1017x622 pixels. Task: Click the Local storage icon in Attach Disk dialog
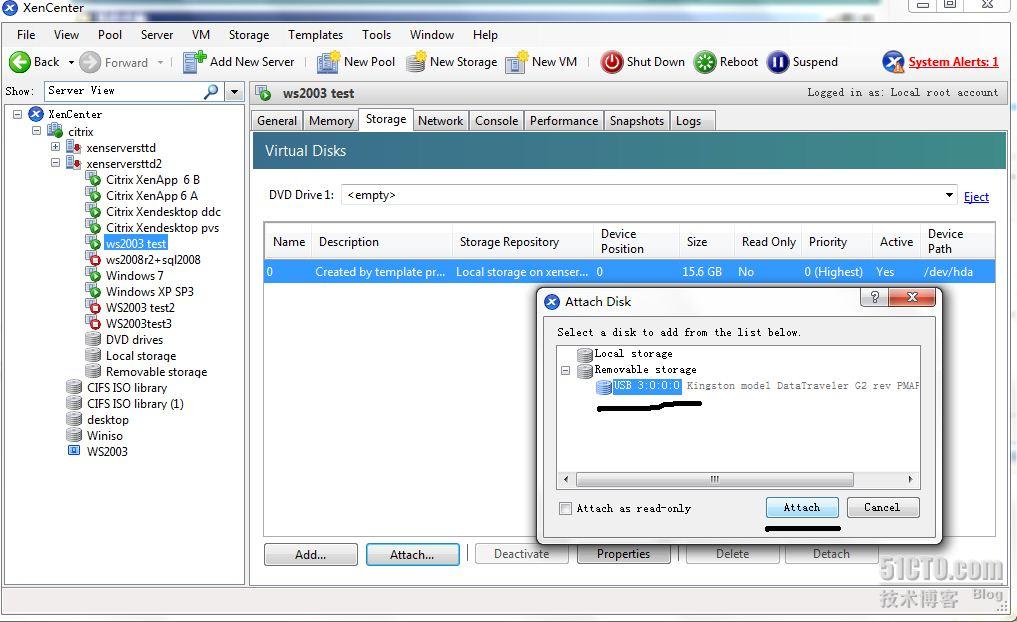[x=585, y=354]
